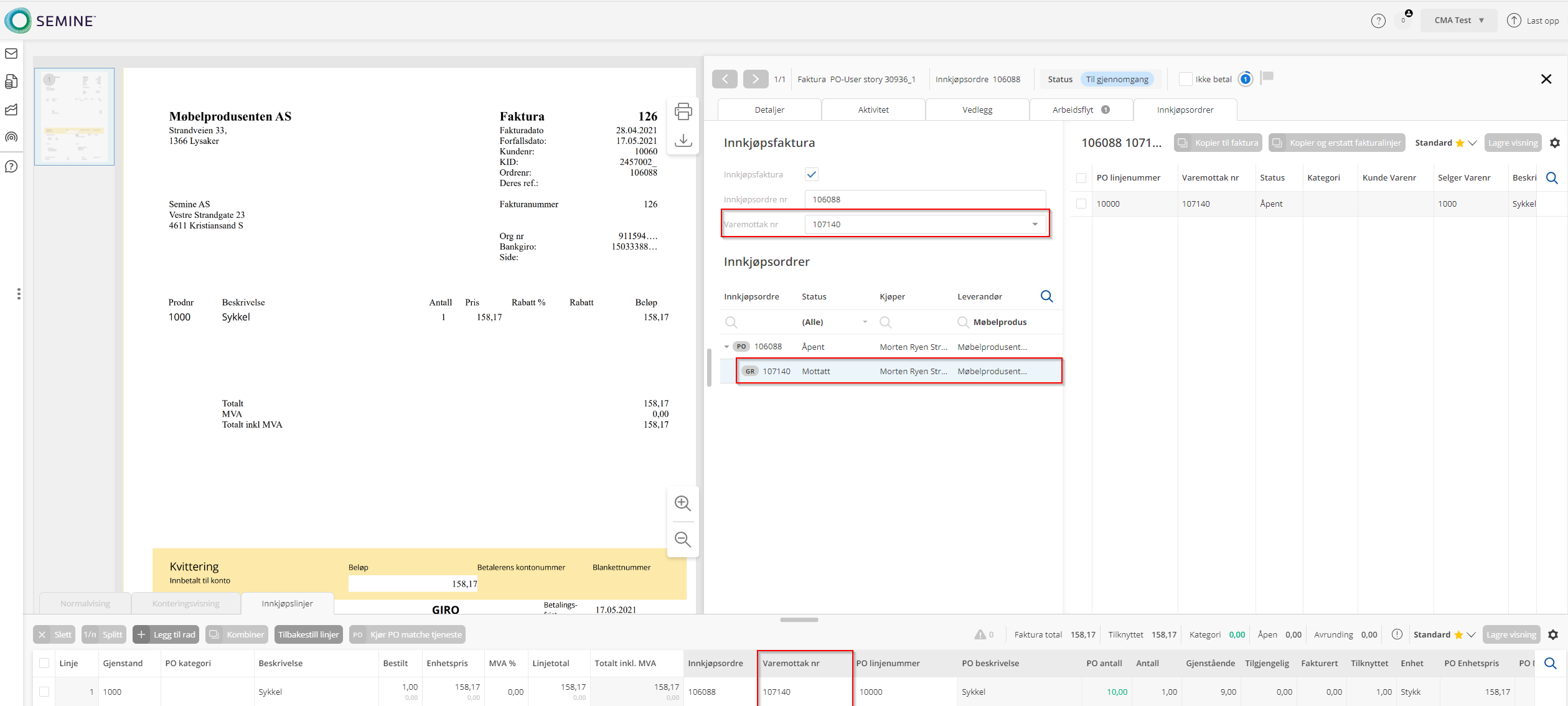The width and height of the screenshot is (1568, 706).
Task: Open settings gear for purchase lines grid
Action: (x=1553, y=634)
